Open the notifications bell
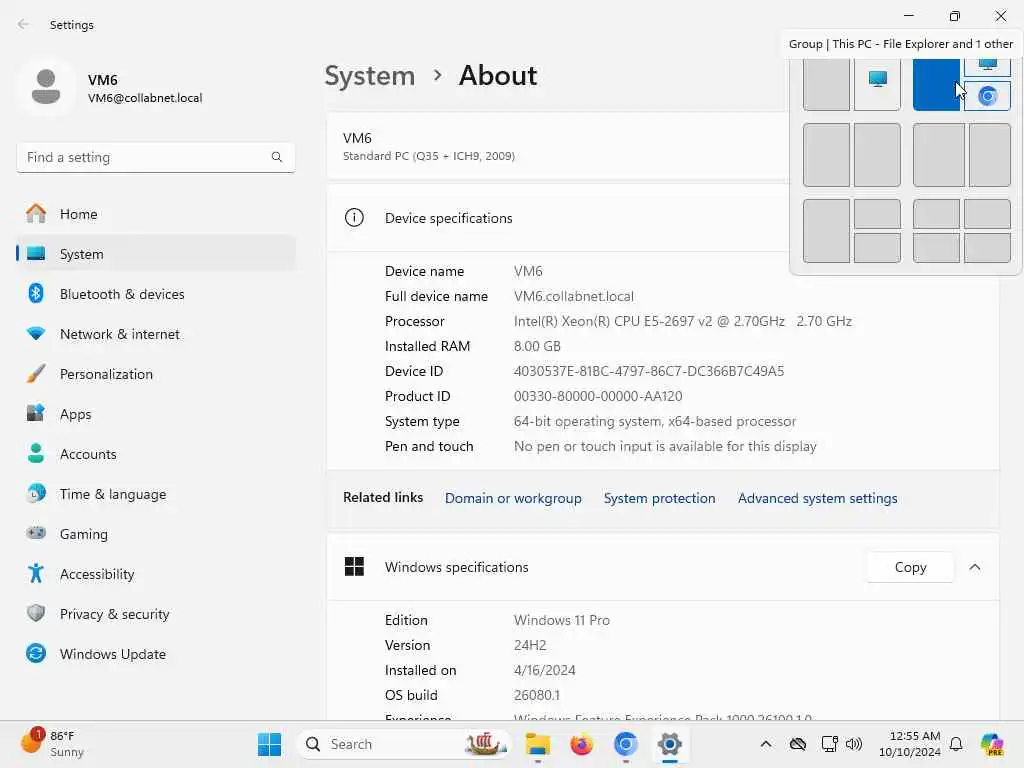This screenshot has height=768, width=1024. [x=956, y=744]
